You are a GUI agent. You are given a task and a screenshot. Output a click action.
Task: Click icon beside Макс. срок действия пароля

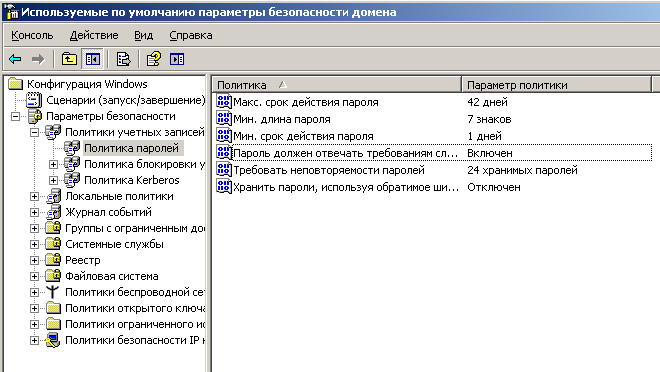[x=224, y=101]
